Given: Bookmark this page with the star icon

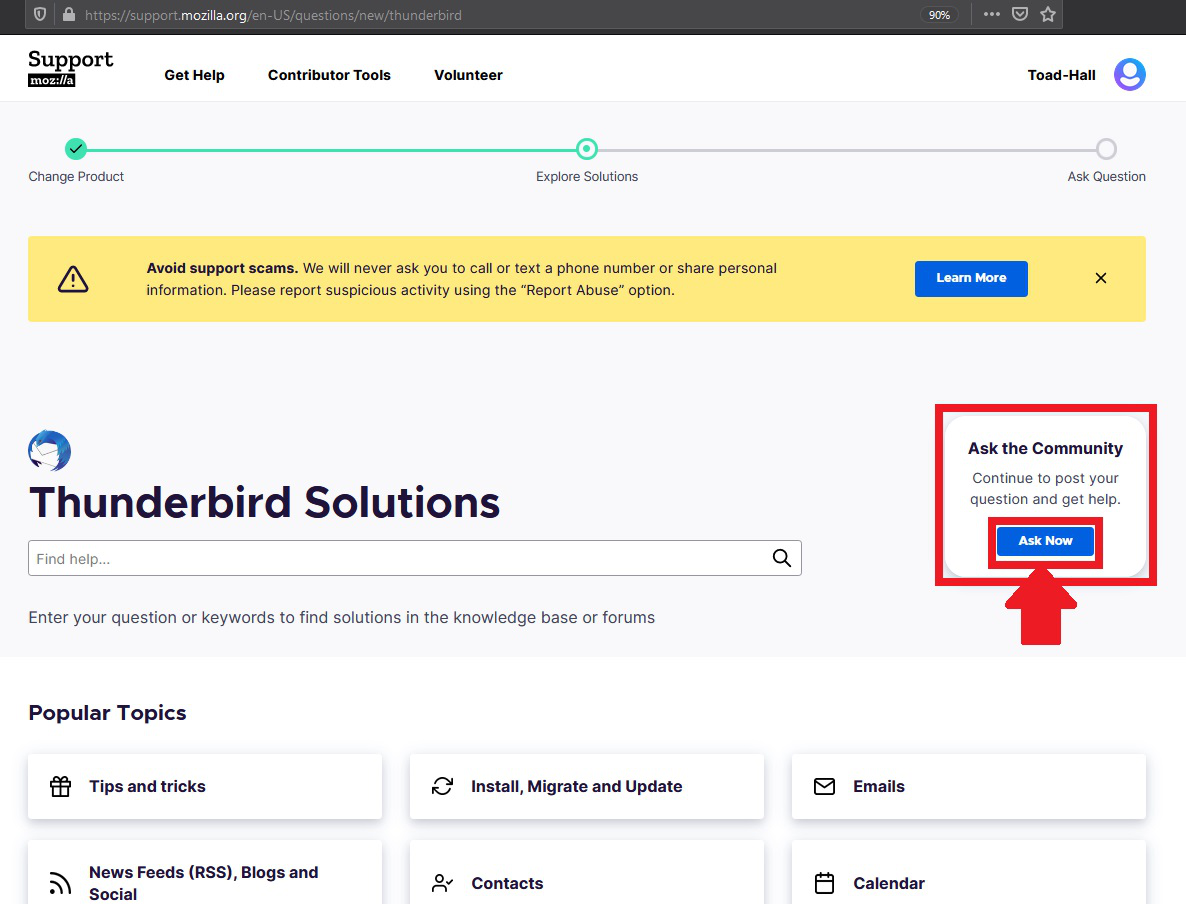Looking at the screenshot, I should [x=1048, y=14].
